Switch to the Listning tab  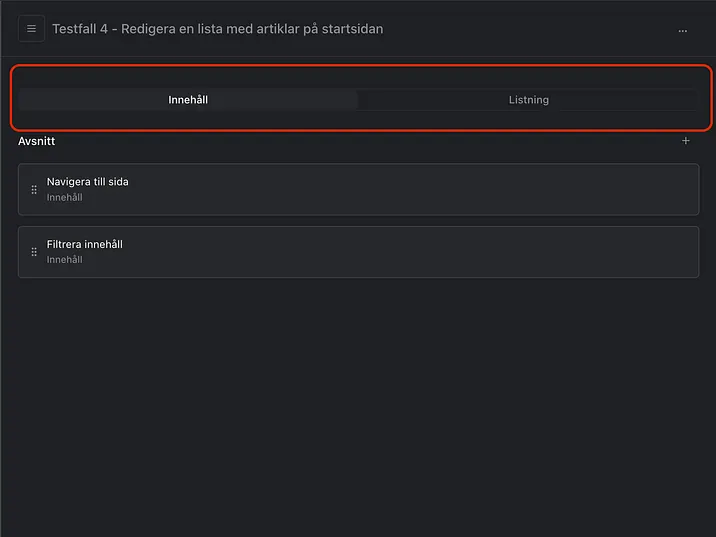528,100
